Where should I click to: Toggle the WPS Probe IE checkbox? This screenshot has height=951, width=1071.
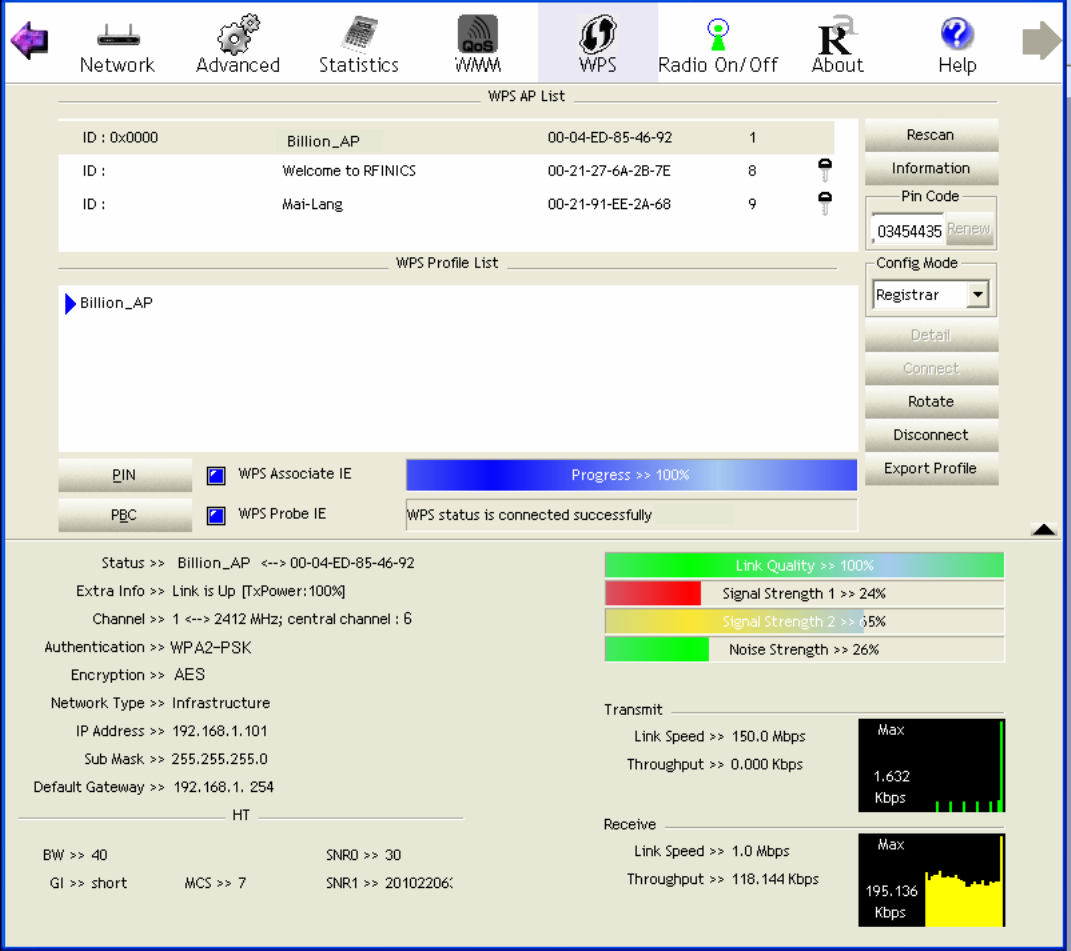tap(216, 516)
